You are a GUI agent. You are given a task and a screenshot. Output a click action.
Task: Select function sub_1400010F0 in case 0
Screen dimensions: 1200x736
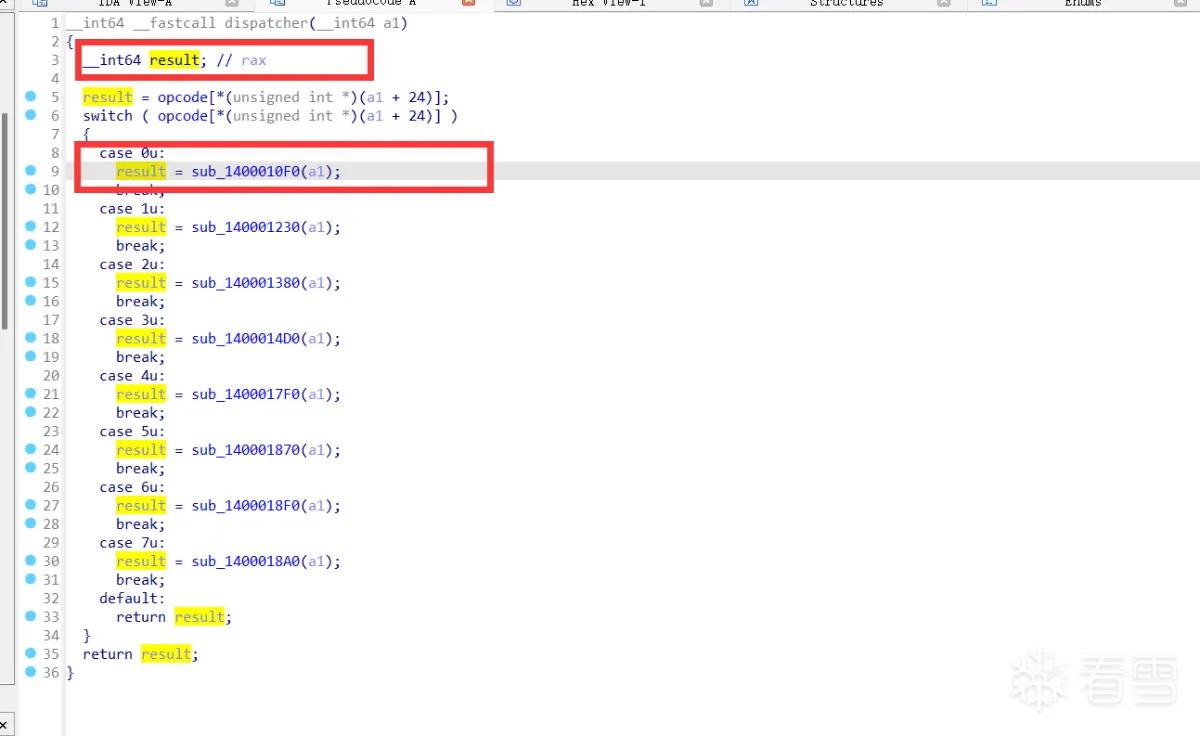pos(246,172)
